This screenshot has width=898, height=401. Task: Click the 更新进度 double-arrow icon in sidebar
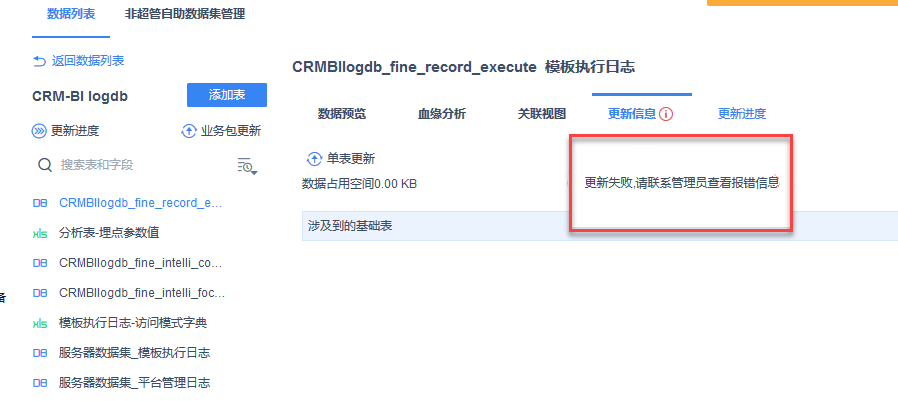click(39, 131)
